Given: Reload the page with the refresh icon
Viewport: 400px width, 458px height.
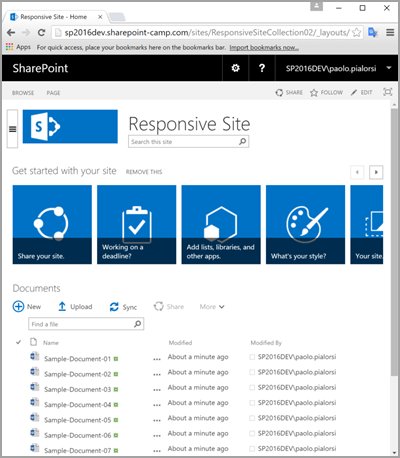Looking at the screenshot, I should coord(41,32).
